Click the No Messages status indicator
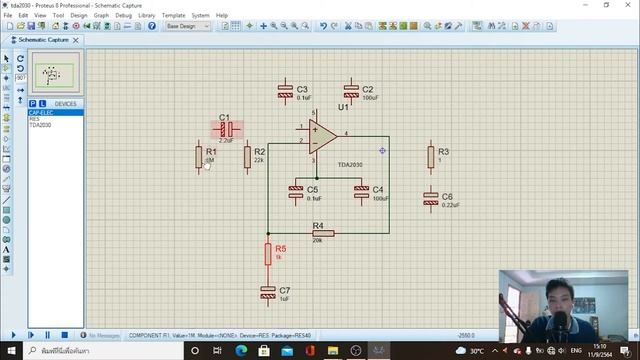 100,336
